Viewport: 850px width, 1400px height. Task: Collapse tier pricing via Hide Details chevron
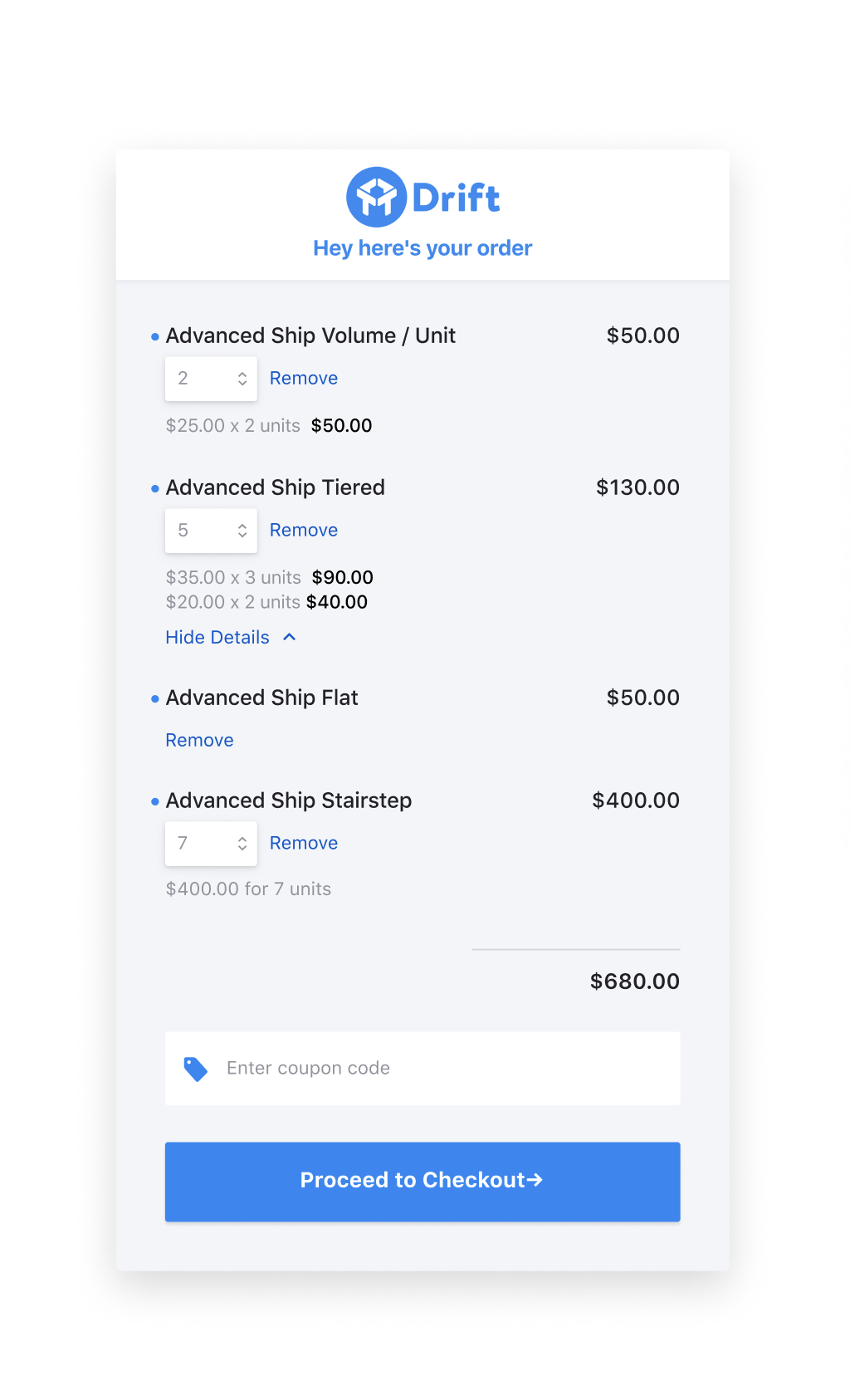click(x=289, y=637)
